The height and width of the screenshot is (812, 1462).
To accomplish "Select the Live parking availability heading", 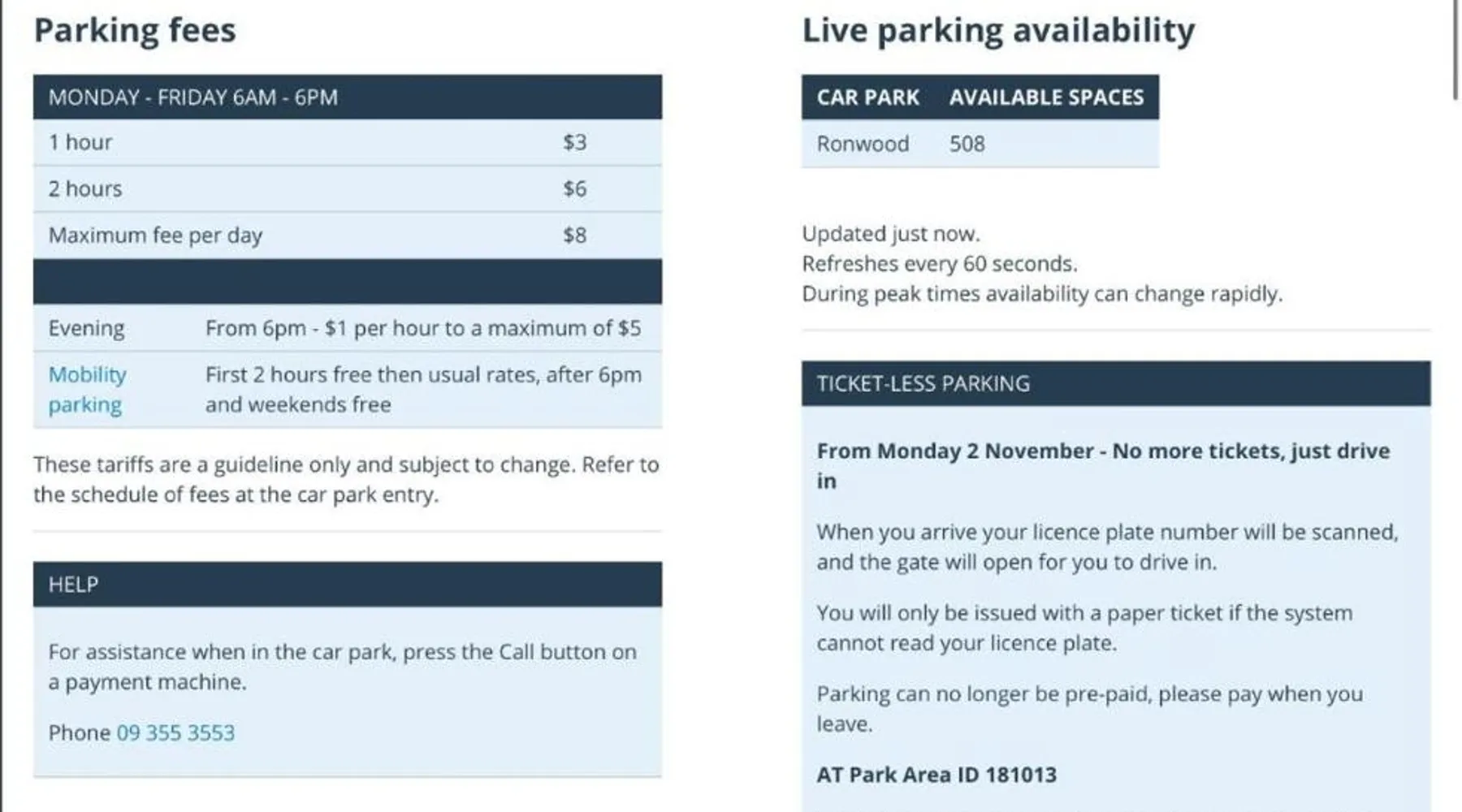I will point(998,31).
